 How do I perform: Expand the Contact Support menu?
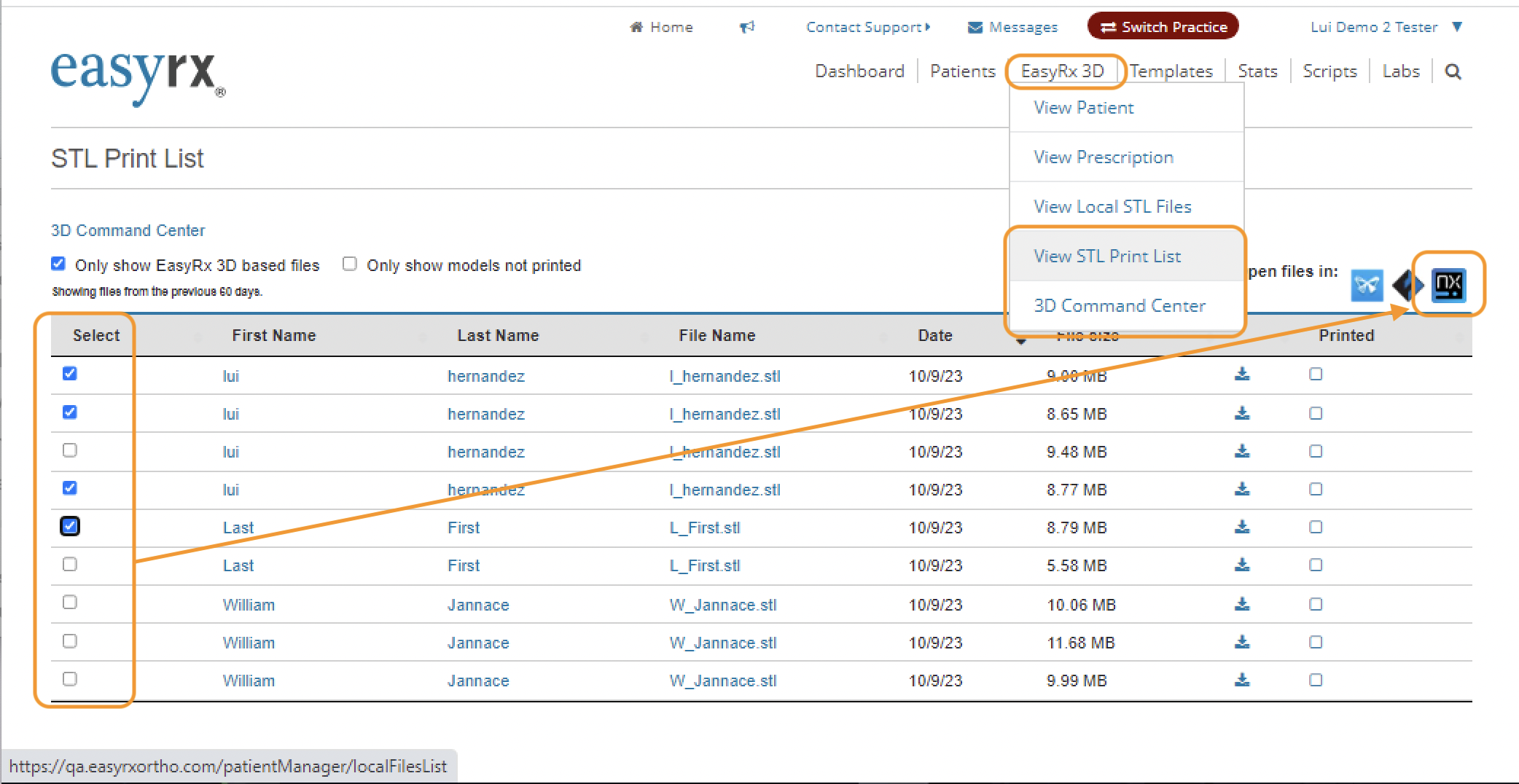coord(868,27)
